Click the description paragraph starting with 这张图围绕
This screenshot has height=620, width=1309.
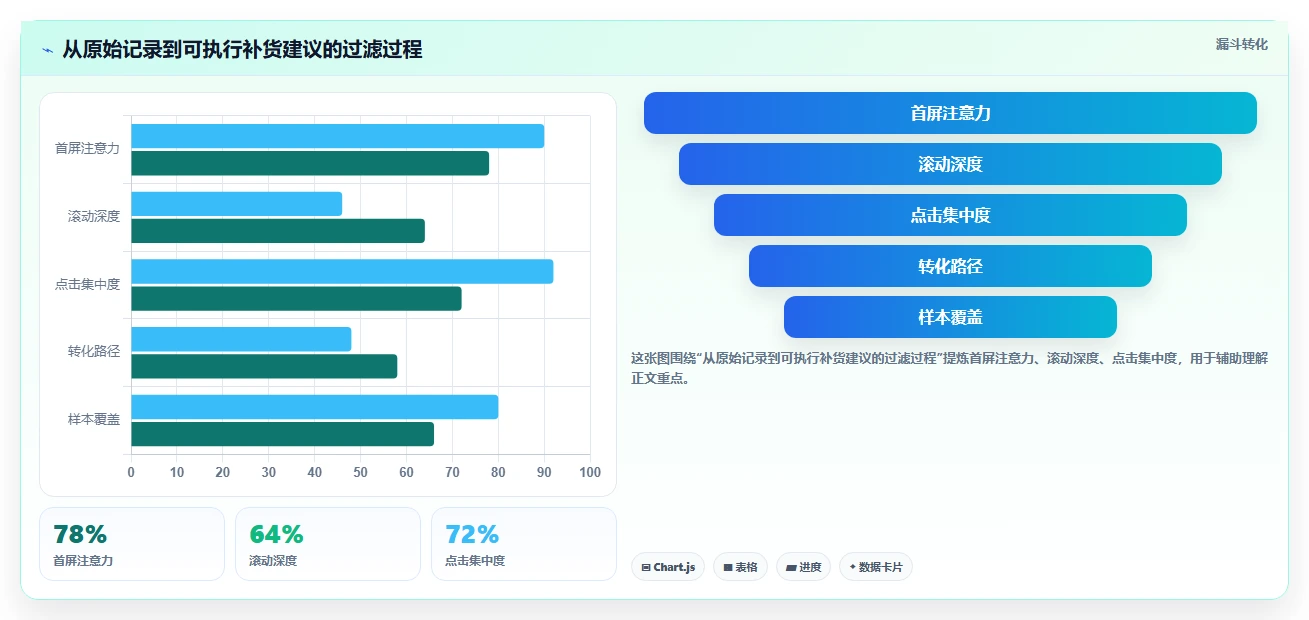949,369
